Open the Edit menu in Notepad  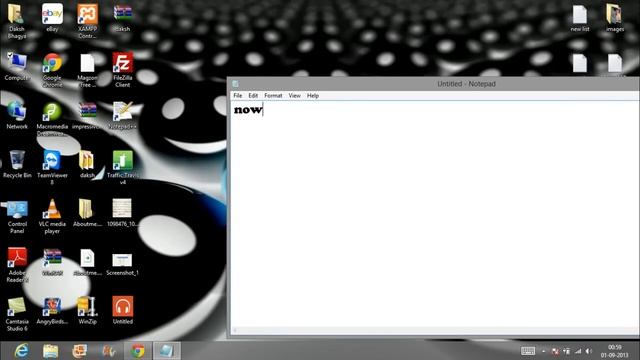tap(253, 96)
